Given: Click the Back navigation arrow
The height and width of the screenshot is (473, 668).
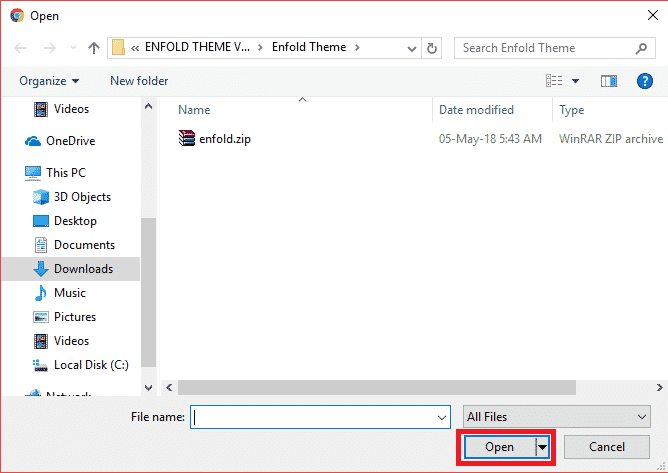Looking at the screenshot, I should tap(20, 48).
